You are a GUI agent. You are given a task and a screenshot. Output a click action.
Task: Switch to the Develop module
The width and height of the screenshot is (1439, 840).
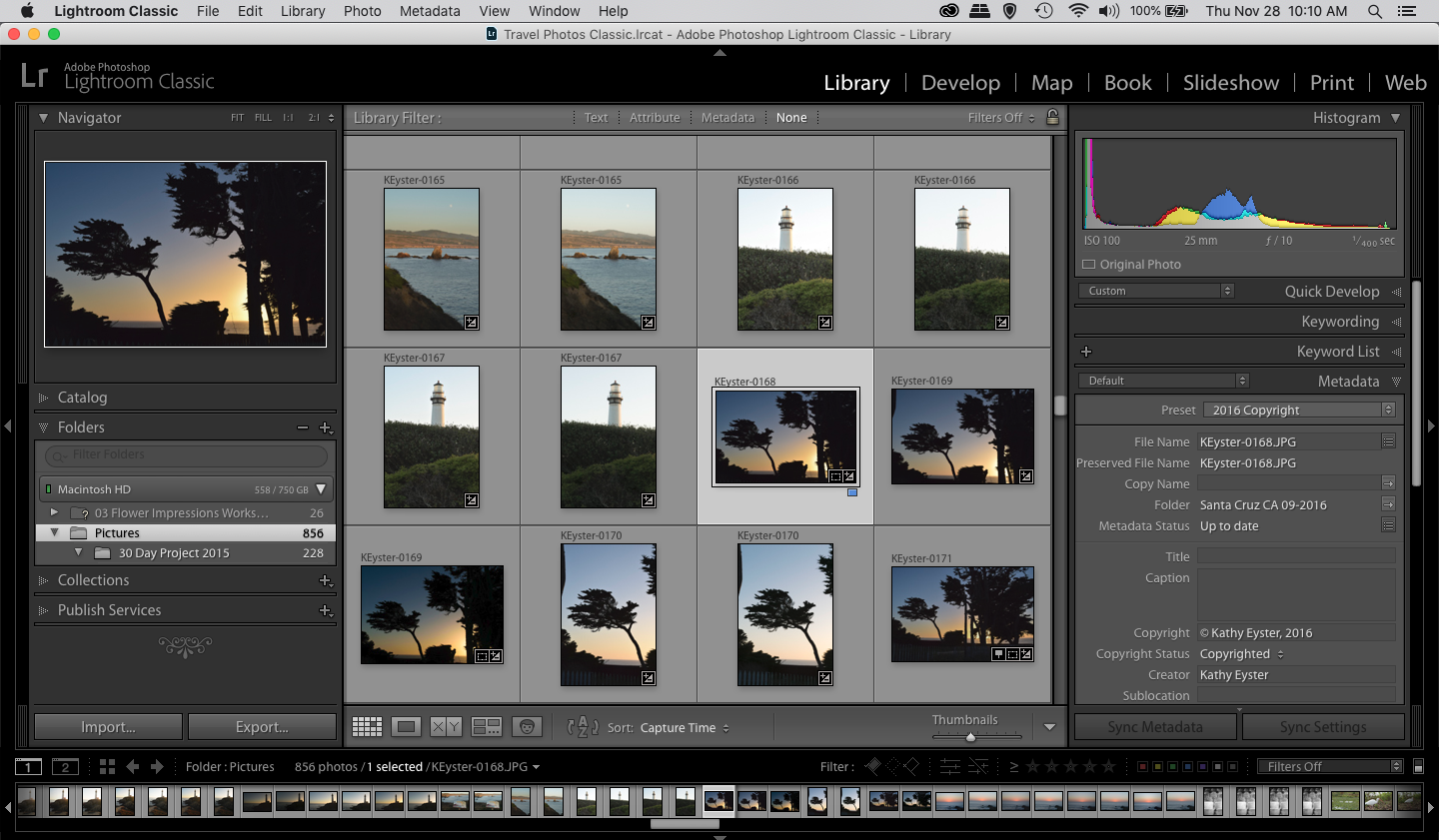(x=960, y=83)
